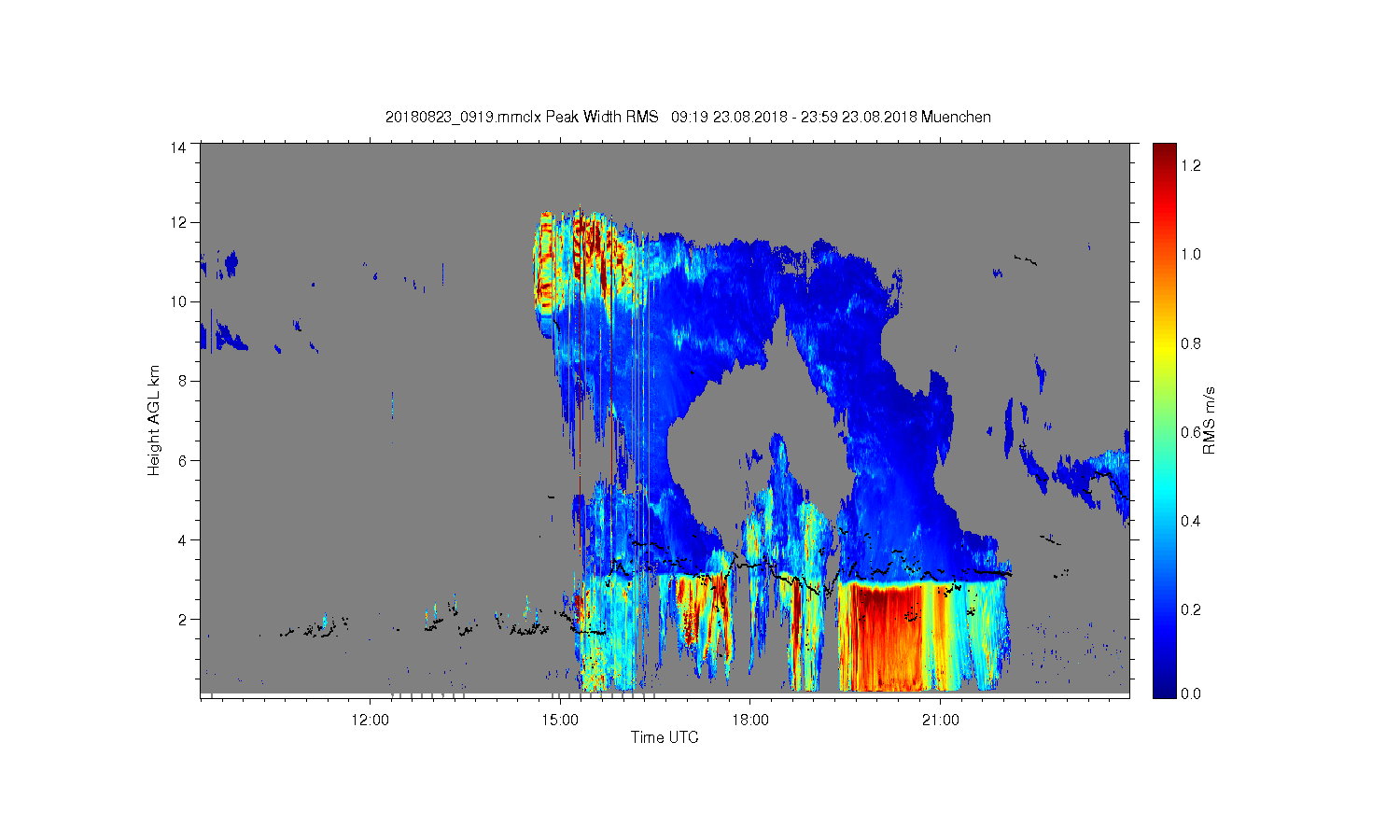Click the "Time UTC" axis label
1400x840 pixels.
665,737
